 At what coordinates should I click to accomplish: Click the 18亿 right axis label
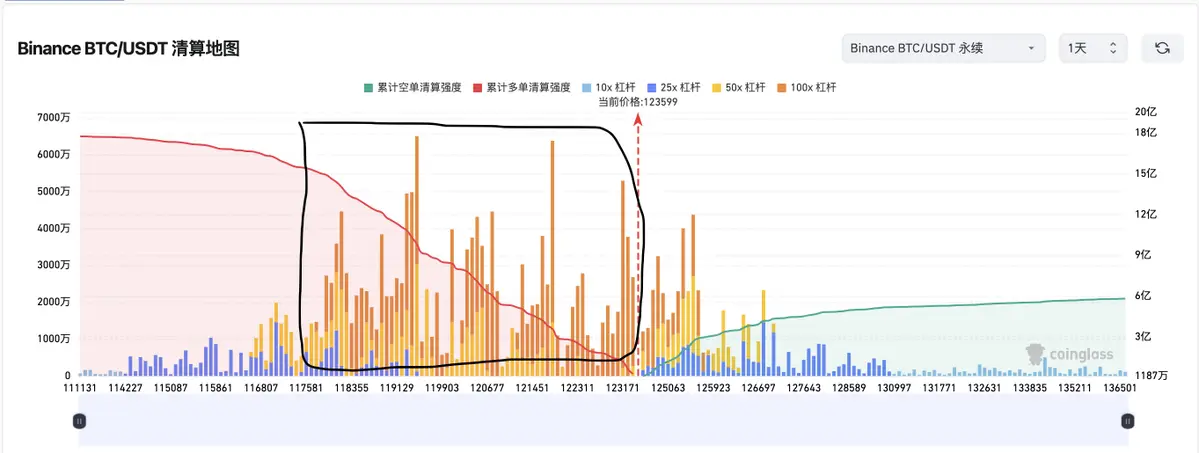(x=1145, y=132)
